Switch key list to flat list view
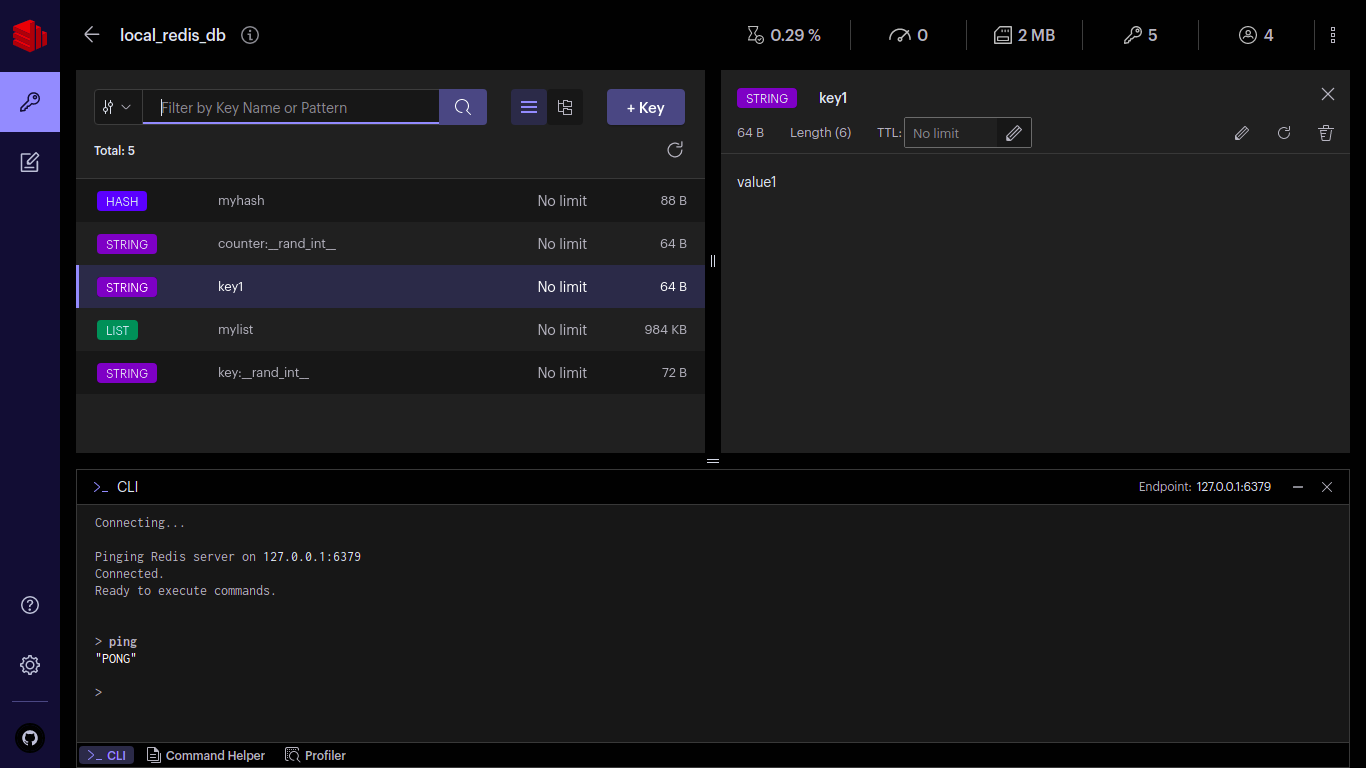This screenshot has width=1366, height=768. coord(528,107)
